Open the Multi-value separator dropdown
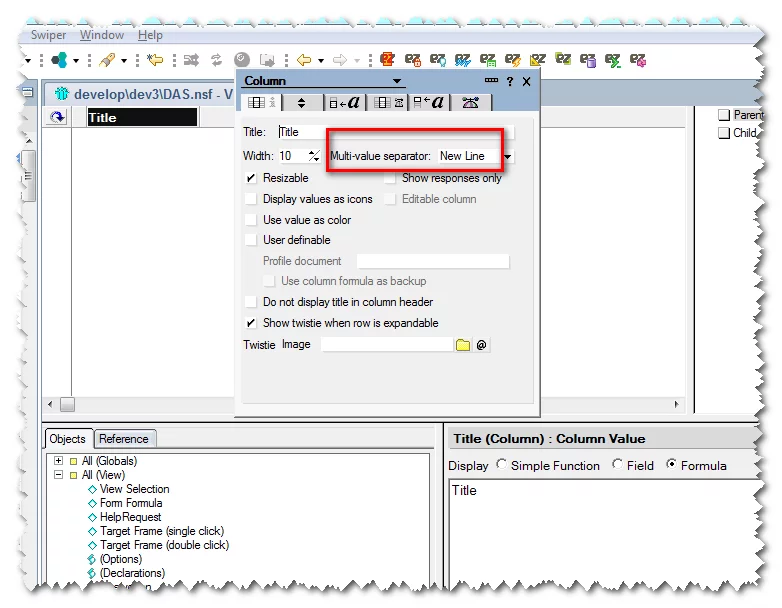This screenshot has height=608, width=782. click(x=508, y=157)
